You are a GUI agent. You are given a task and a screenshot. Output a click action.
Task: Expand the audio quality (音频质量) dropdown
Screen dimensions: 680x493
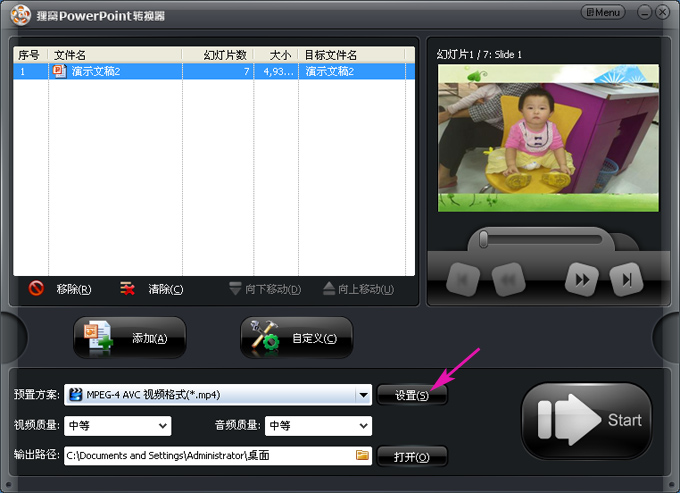coord(363,426)
